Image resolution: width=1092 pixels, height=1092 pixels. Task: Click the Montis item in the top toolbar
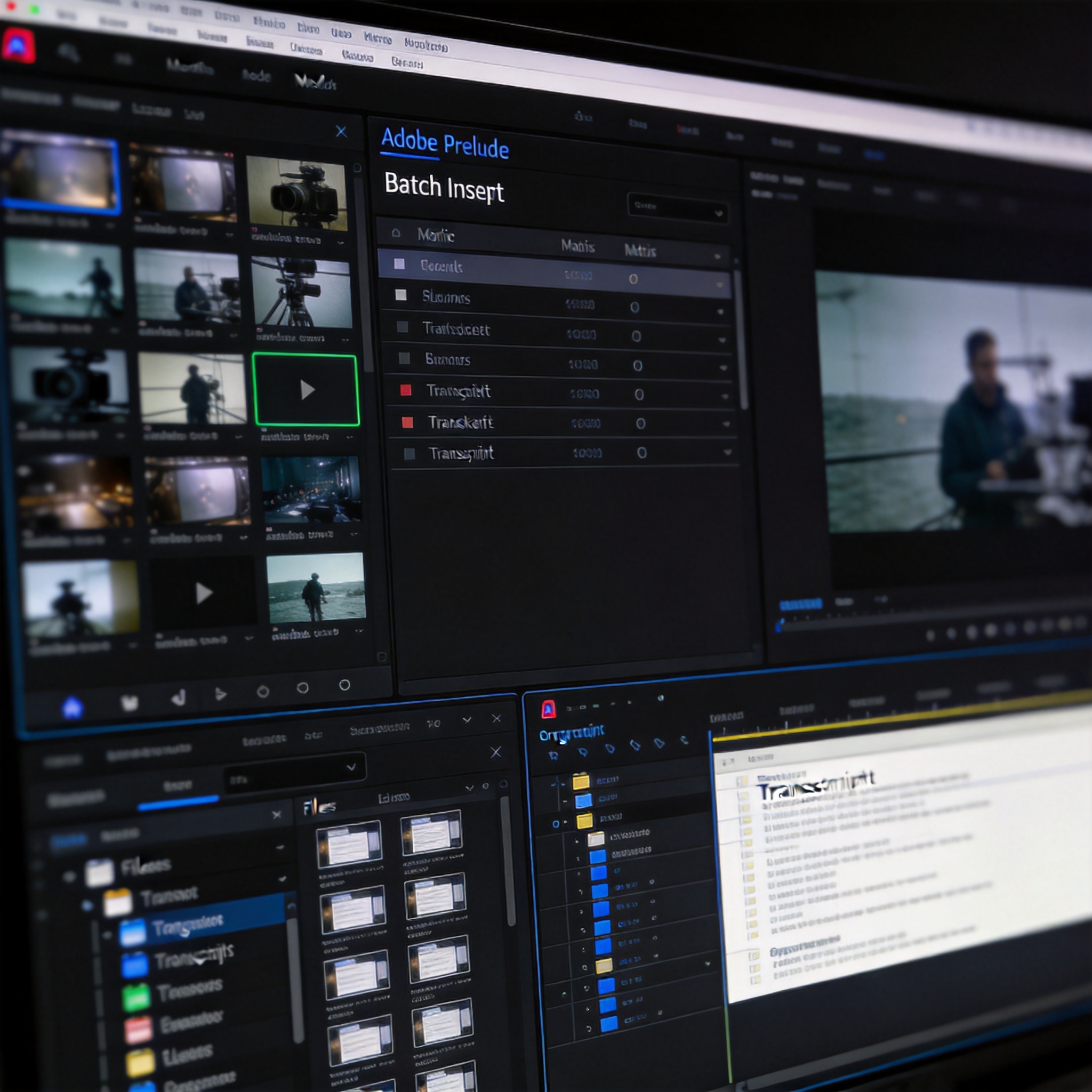coord(190,67)
